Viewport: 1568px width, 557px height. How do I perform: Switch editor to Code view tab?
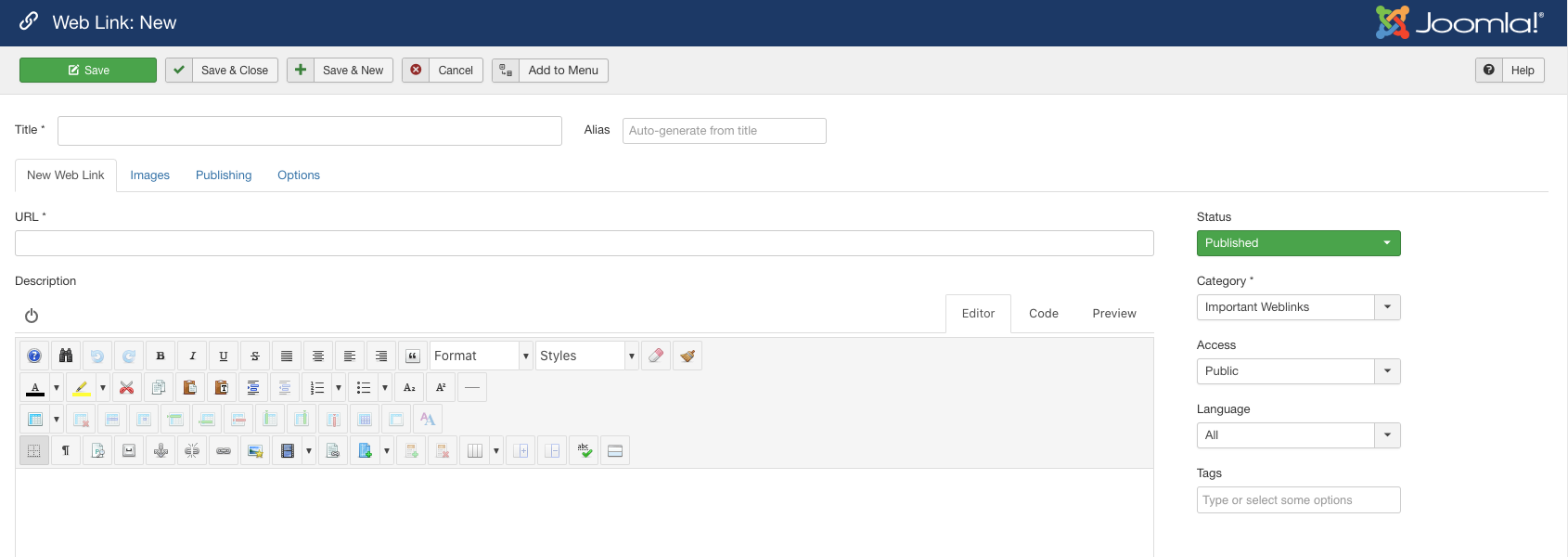point(1044,314)
